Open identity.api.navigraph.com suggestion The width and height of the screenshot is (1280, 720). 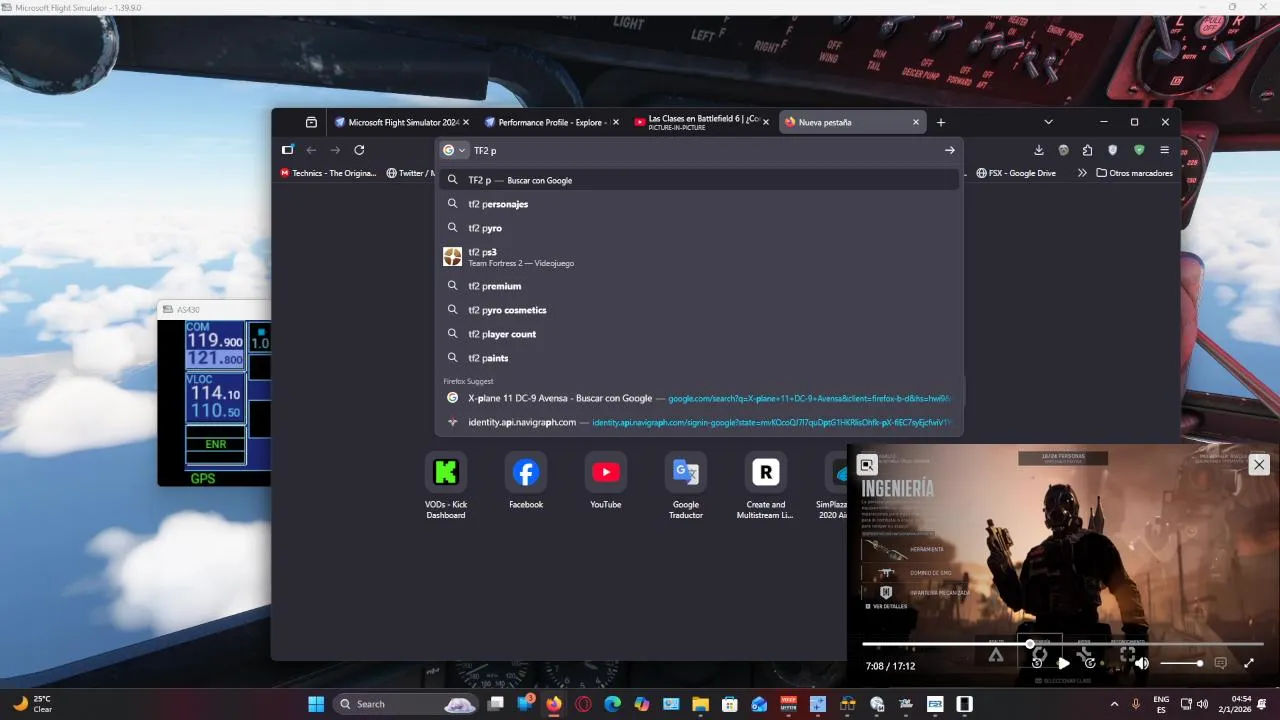(700, 422)
